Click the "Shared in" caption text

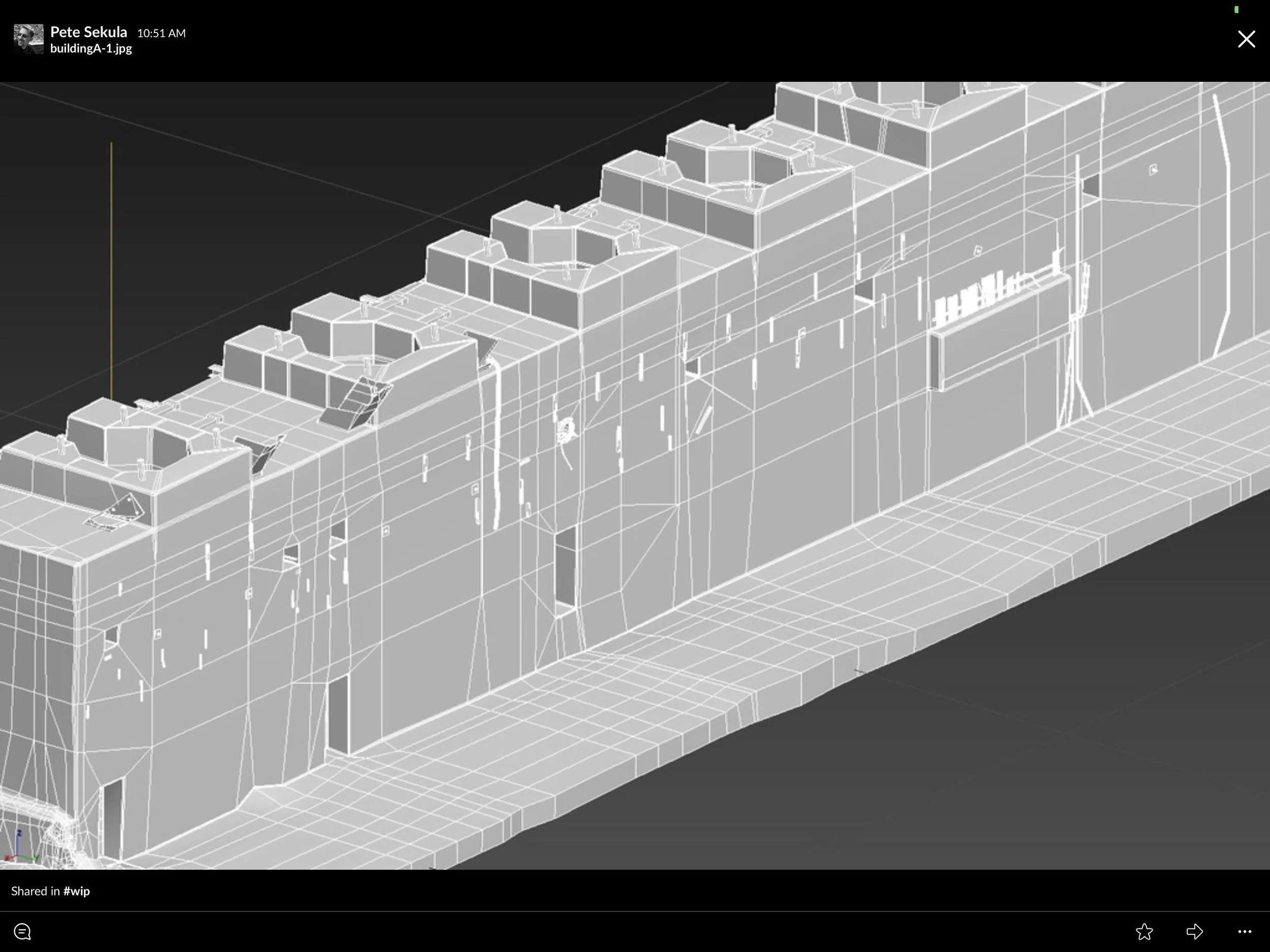[35, 891]
